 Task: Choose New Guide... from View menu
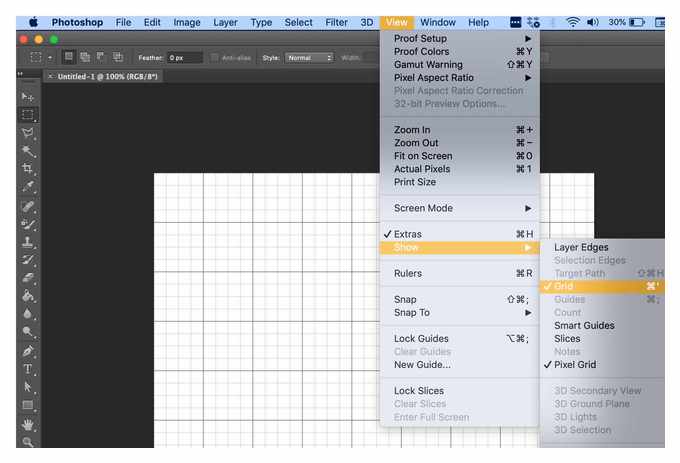point(460,365)
